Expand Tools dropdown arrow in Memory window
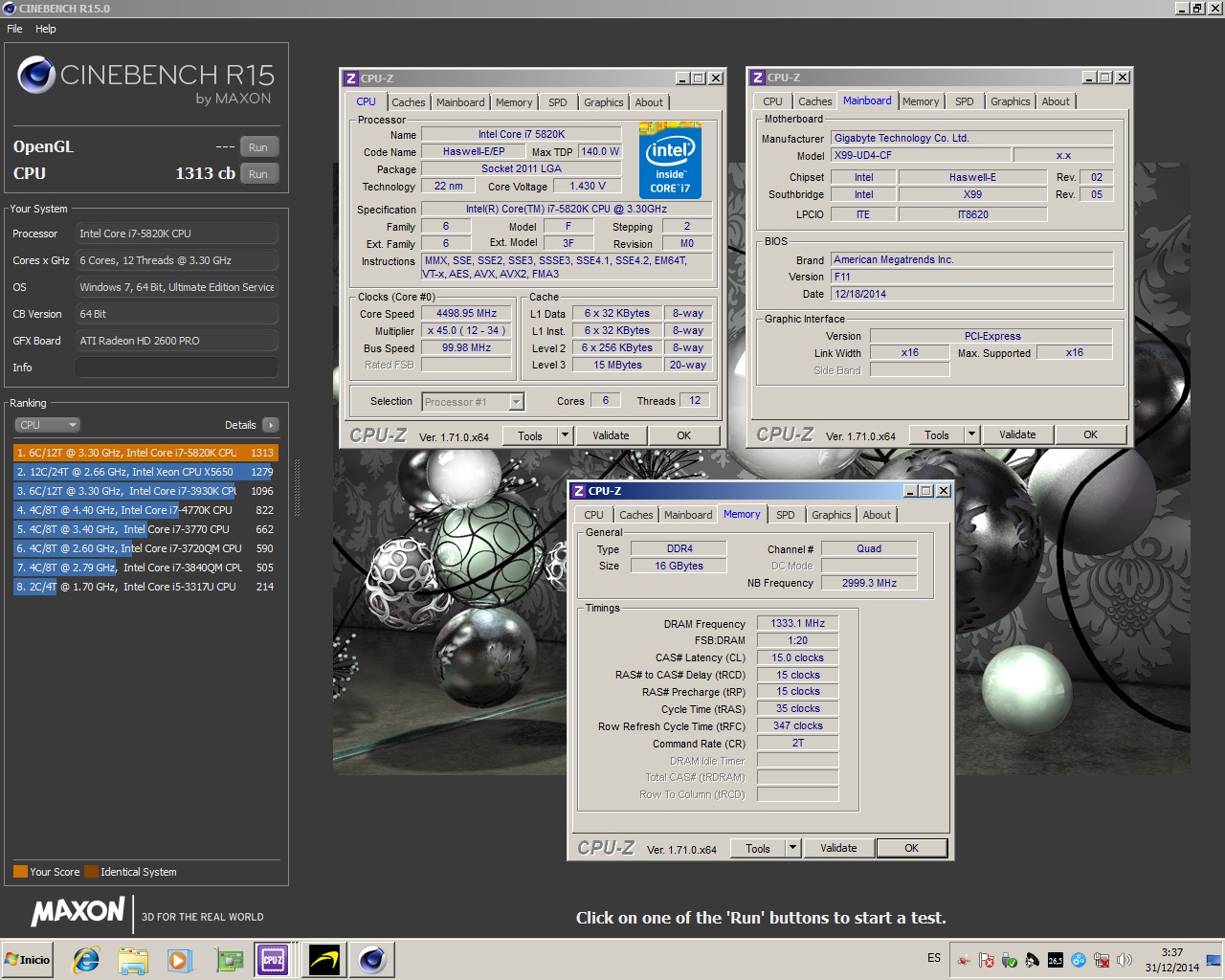This screenshot has height=980, width=1225. (793, 848)
